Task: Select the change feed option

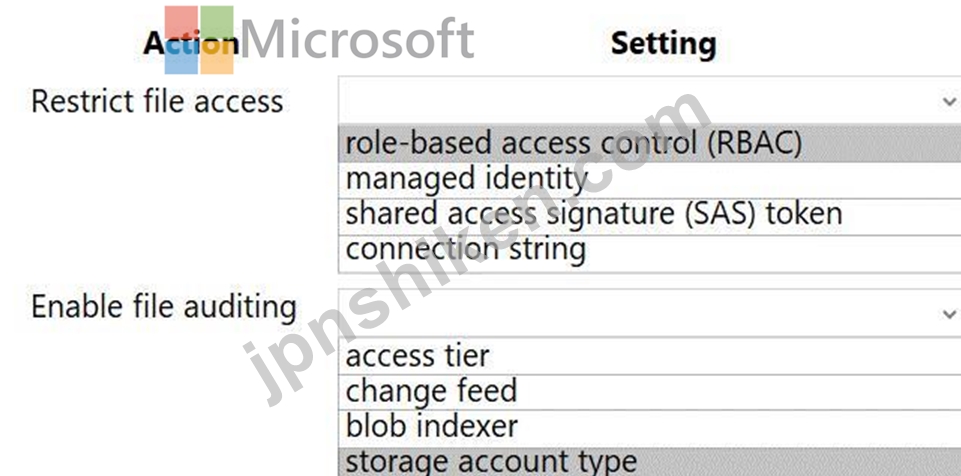Action: [649, 392]
